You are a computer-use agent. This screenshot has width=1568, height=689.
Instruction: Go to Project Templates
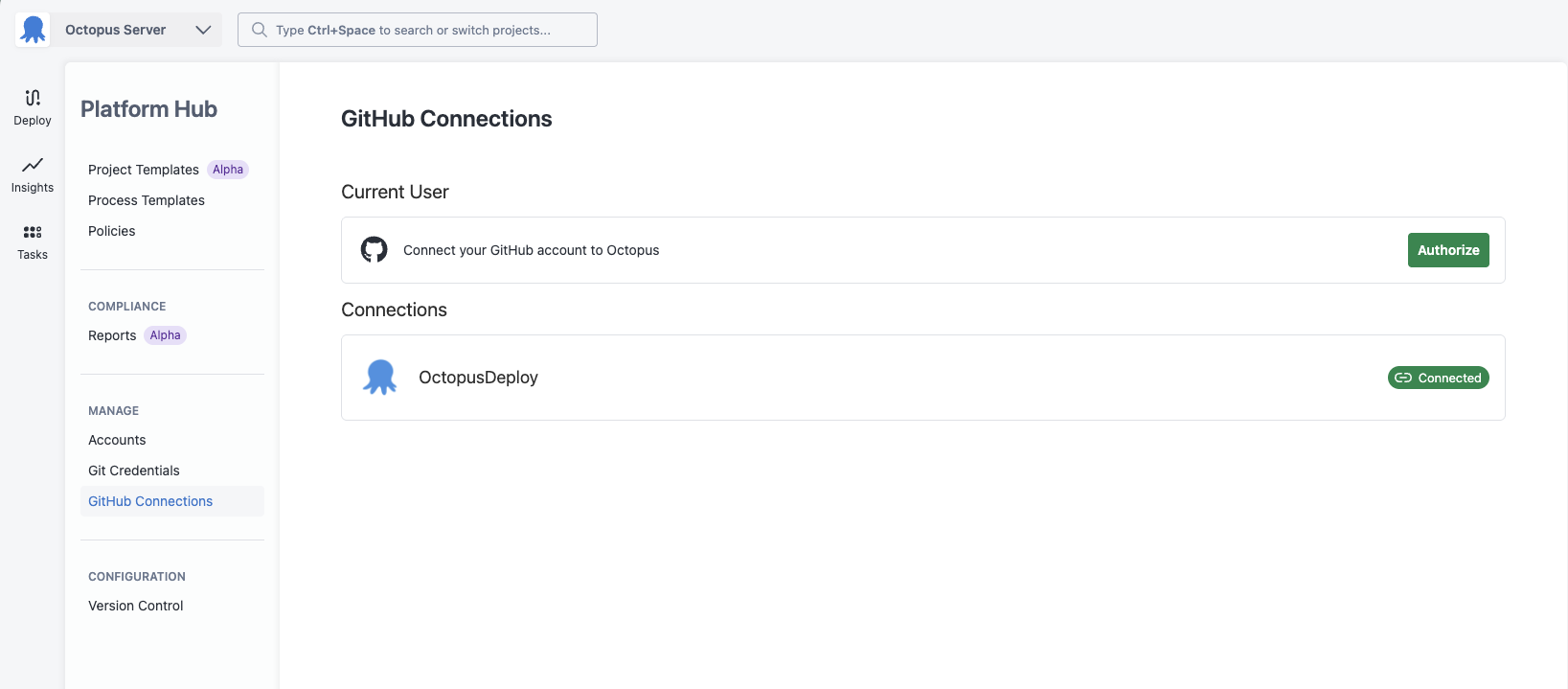coord(144,170)
